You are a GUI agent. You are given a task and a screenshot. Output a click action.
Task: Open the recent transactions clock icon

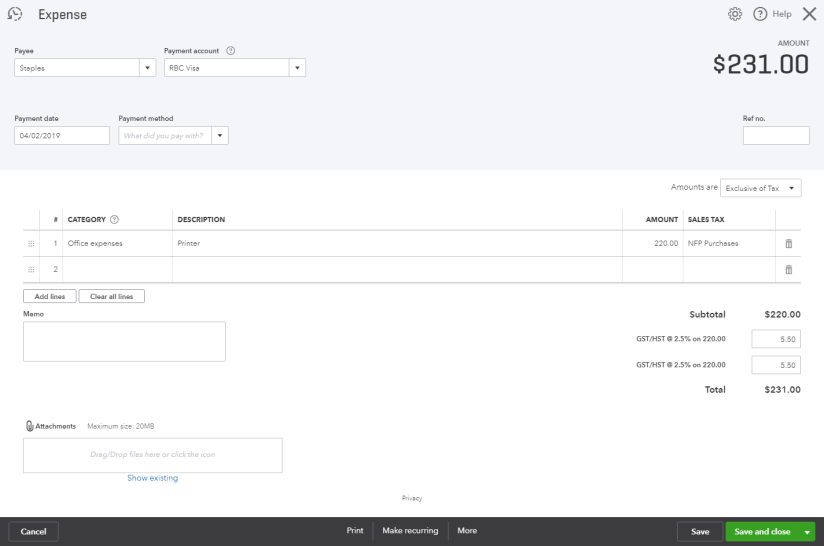point(15,14)
